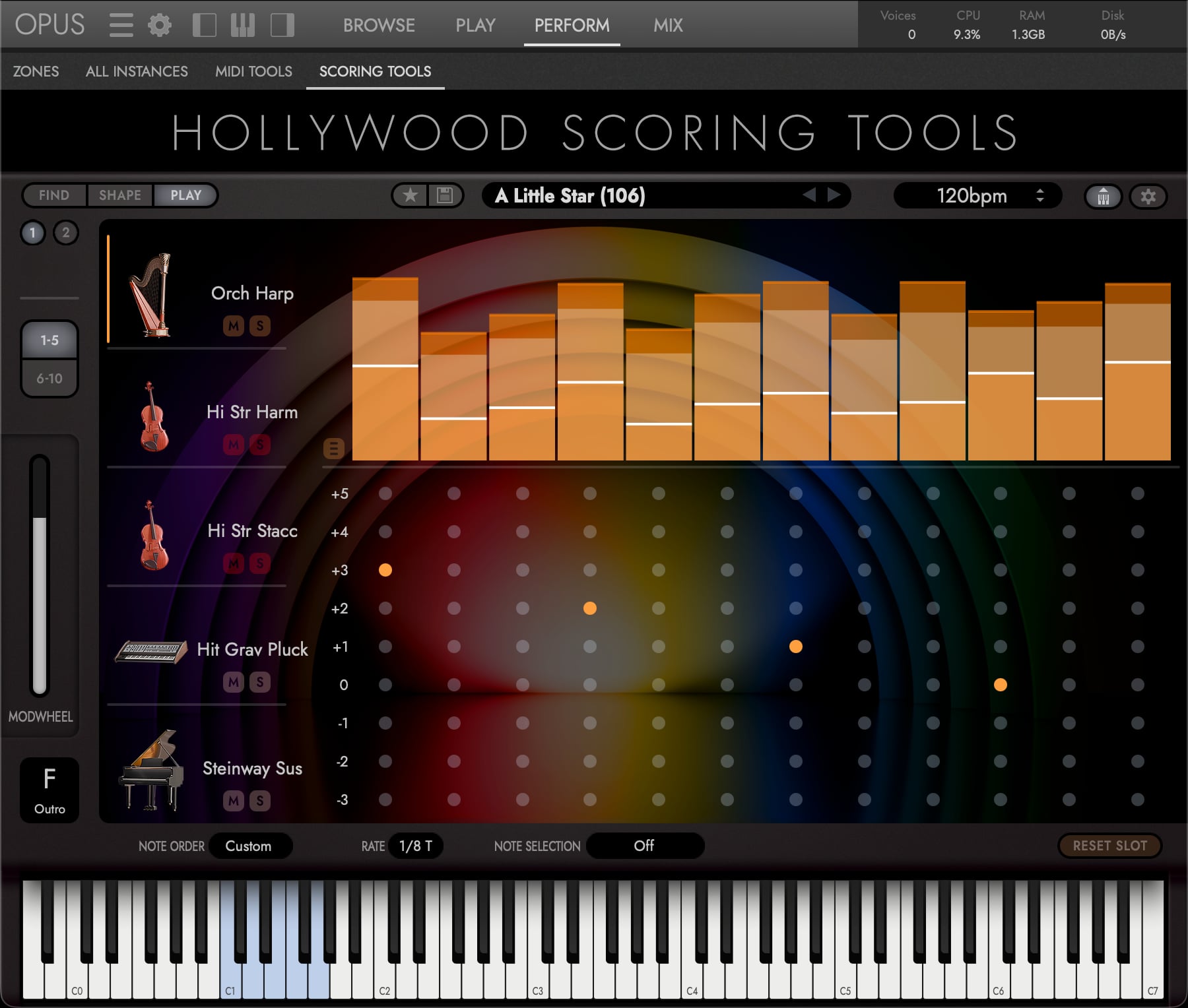Open Scoring Tools gear settings
1188x1008 pixels.
point(1148,196)
